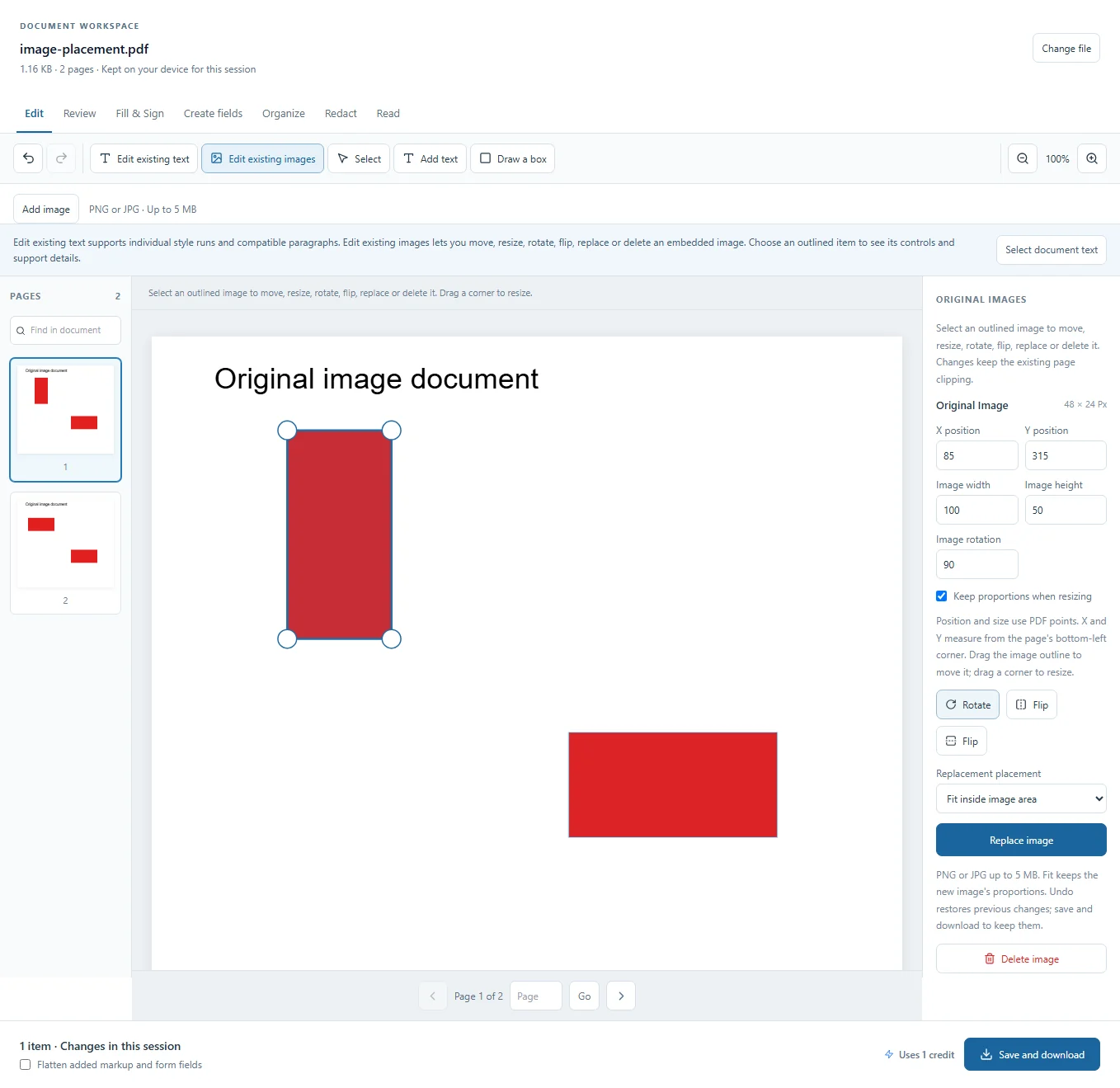Image resolution: width=1120 pixels, height=1088 pixels.
Task: Activate Edit existing images tool
Action: [262, 158]
